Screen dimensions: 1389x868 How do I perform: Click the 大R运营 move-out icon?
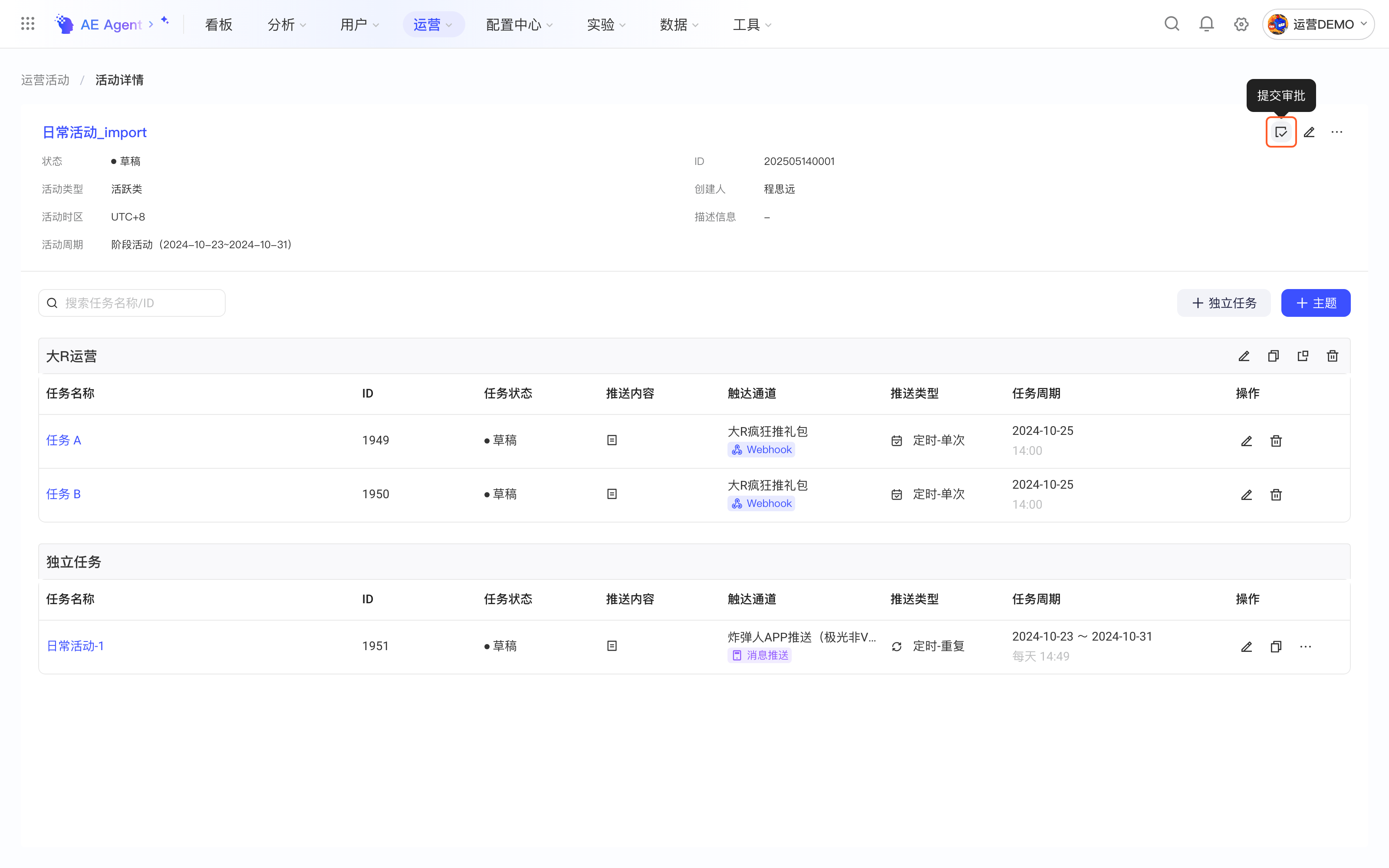[1303, 356]
